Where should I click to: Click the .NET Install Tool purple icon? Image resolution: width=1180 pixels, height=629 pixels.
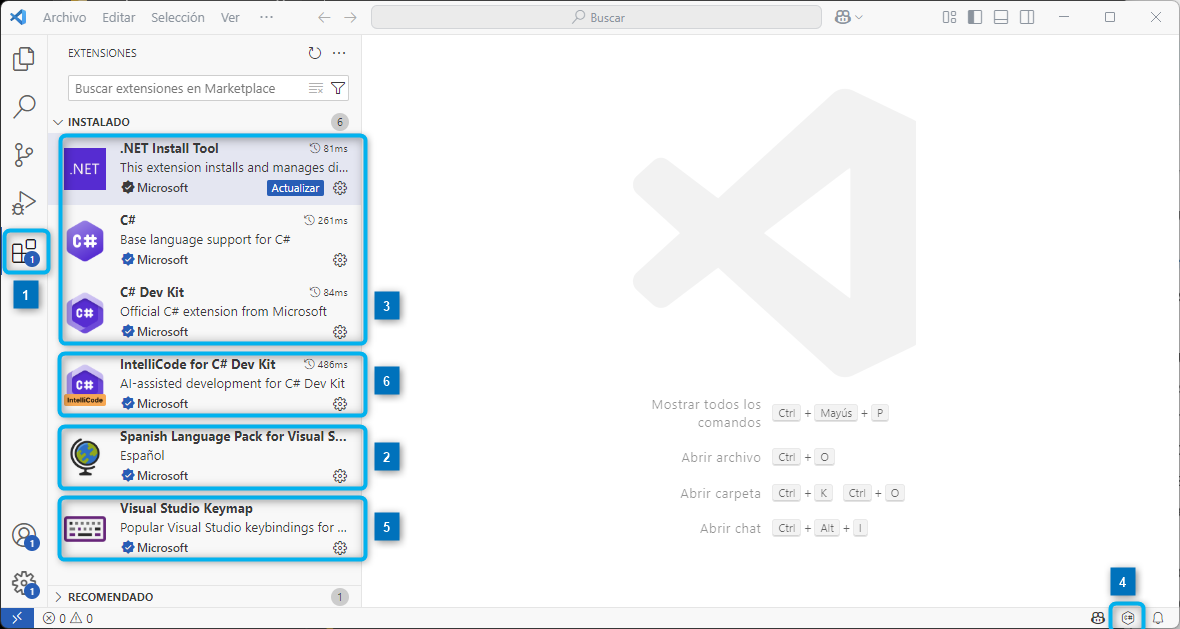tap(85, 169)
